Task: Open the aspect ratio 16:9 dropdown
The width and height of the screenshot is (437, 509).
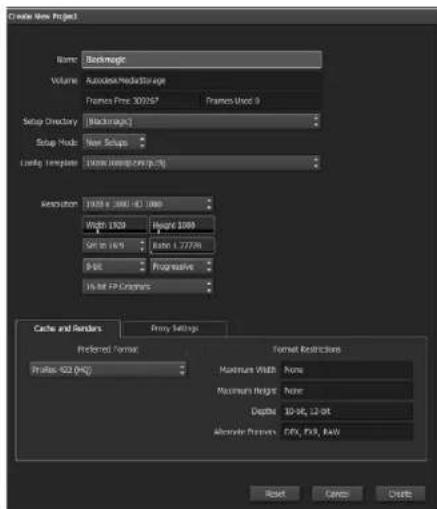Action: [114, 246]
